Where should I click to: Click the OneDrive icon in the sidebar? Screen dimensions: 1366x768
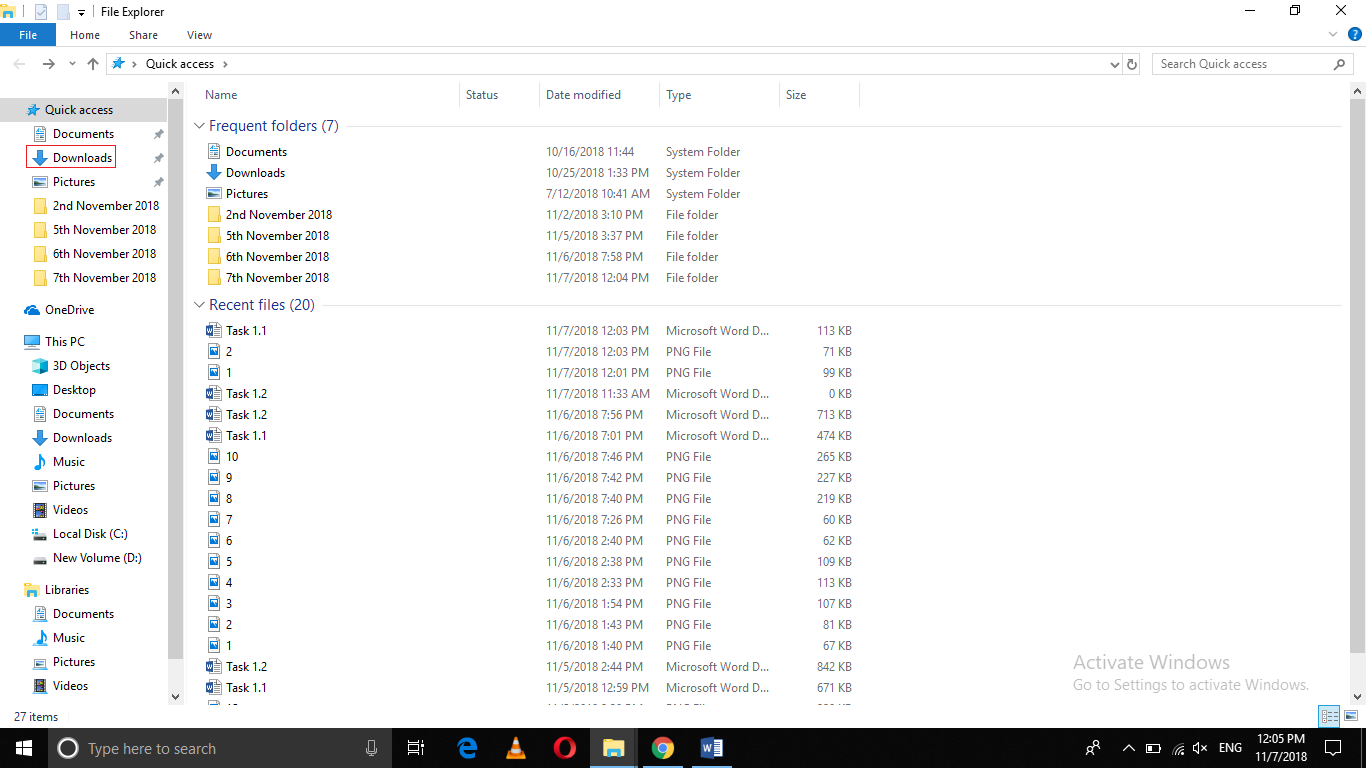31,309
